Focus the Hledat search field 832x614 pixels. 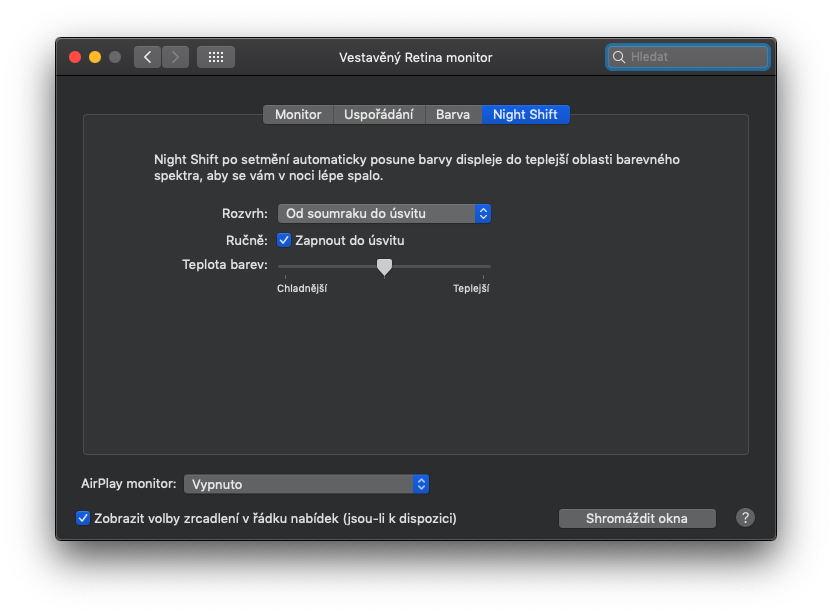(696, 57)
